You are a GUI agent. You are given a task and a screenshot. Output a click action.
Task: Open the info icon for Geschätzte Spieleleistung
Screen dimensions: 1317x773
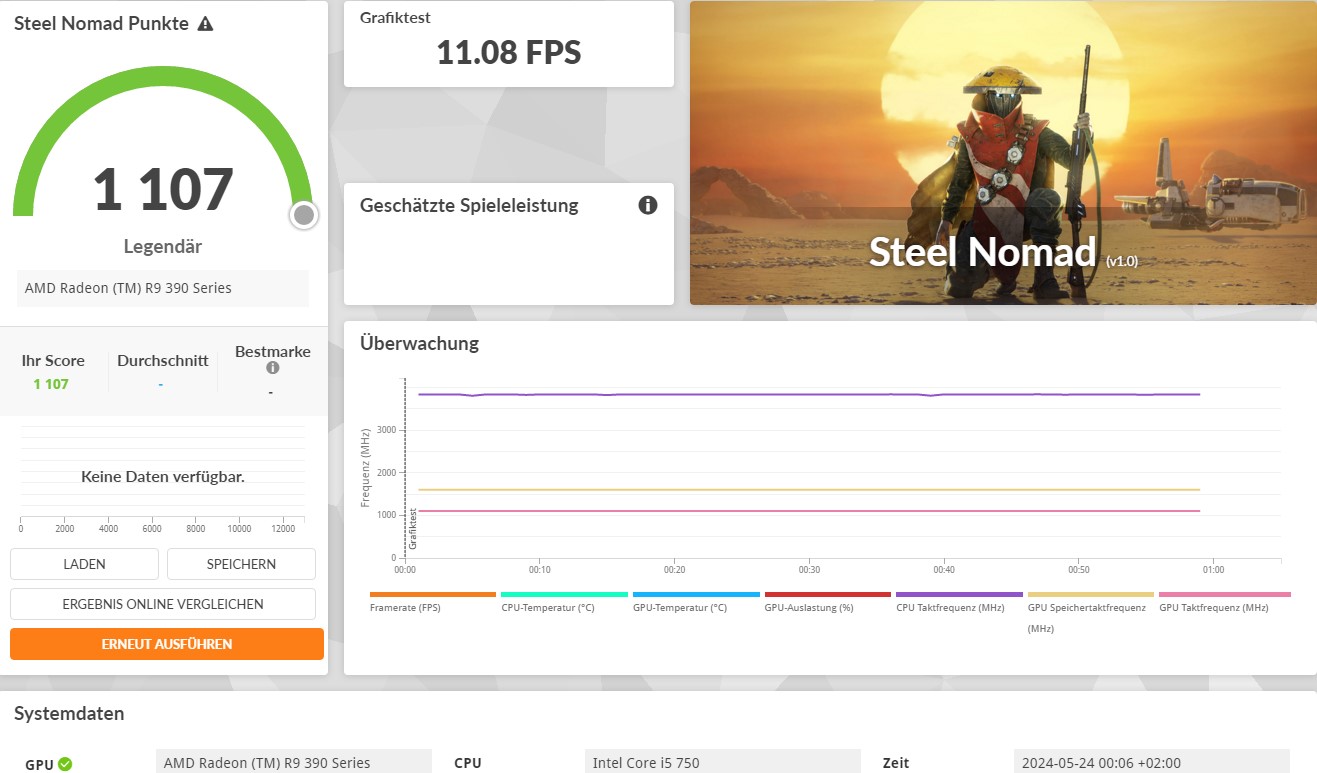(x=648, y=205)
